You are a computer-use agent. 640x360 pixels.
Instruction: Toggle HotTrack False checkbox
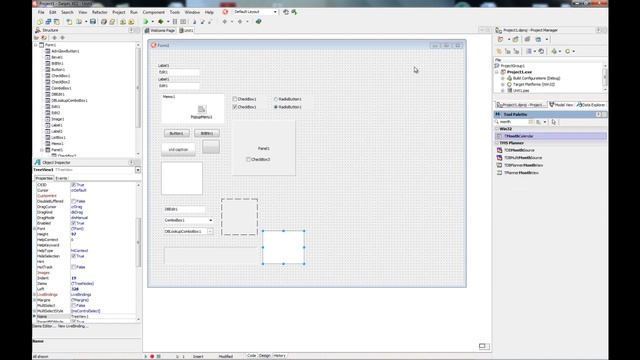pos(74,267)
